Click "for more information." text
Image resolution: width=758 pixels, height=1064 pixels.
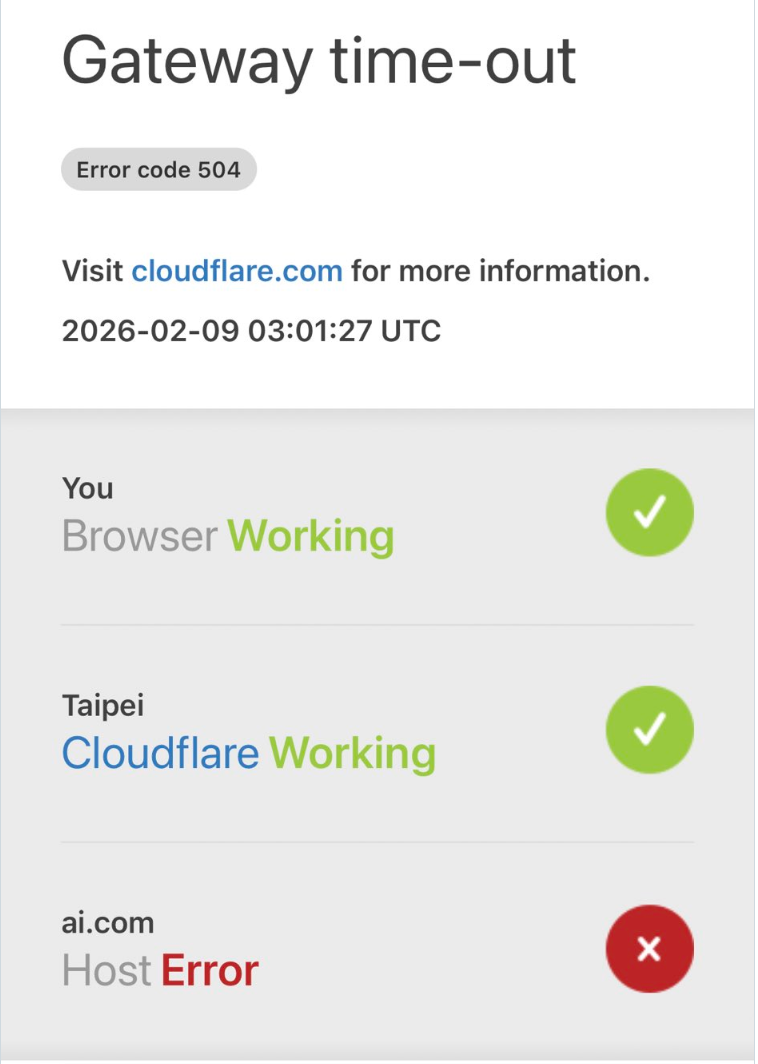click(500, 271)
